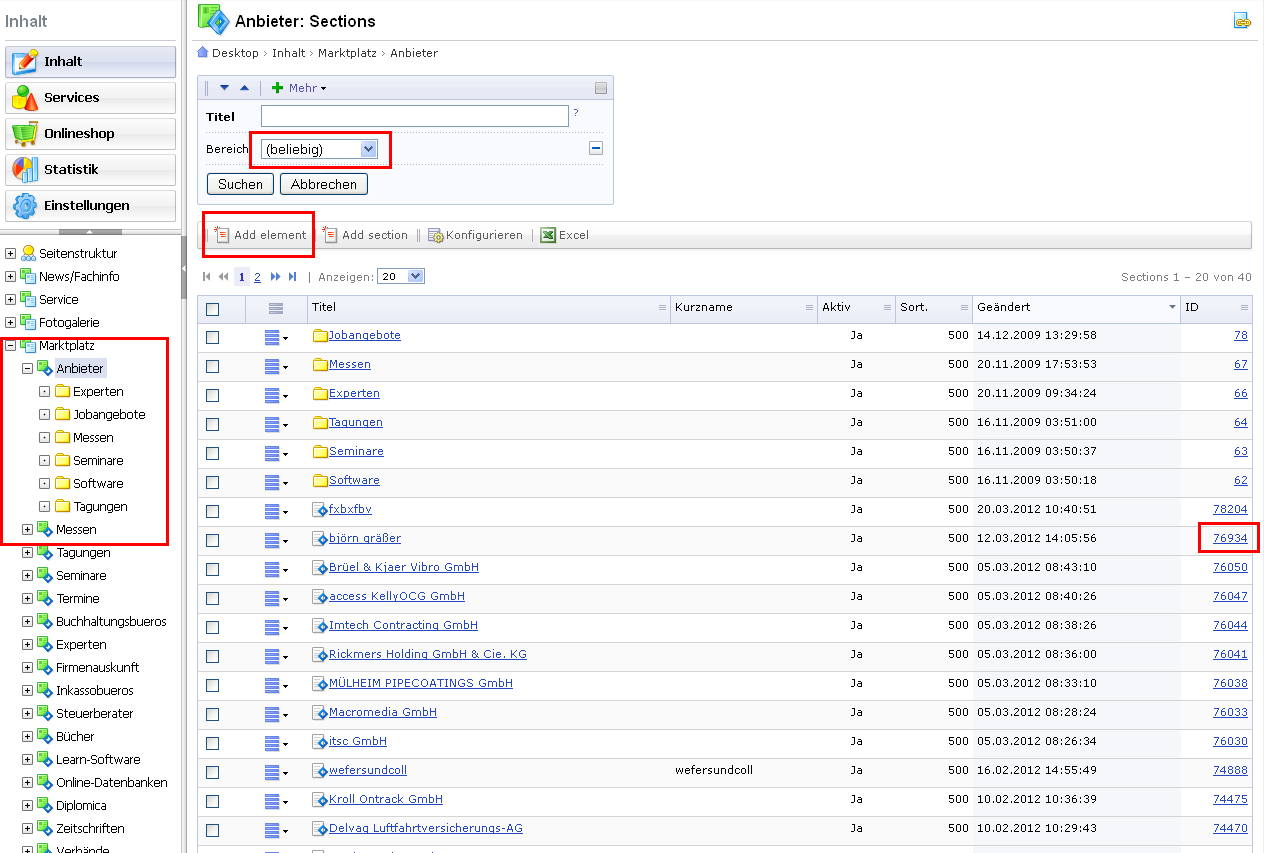Check the box for Macromedia GmbH row

pyautogui.click(x=212, y=714)
